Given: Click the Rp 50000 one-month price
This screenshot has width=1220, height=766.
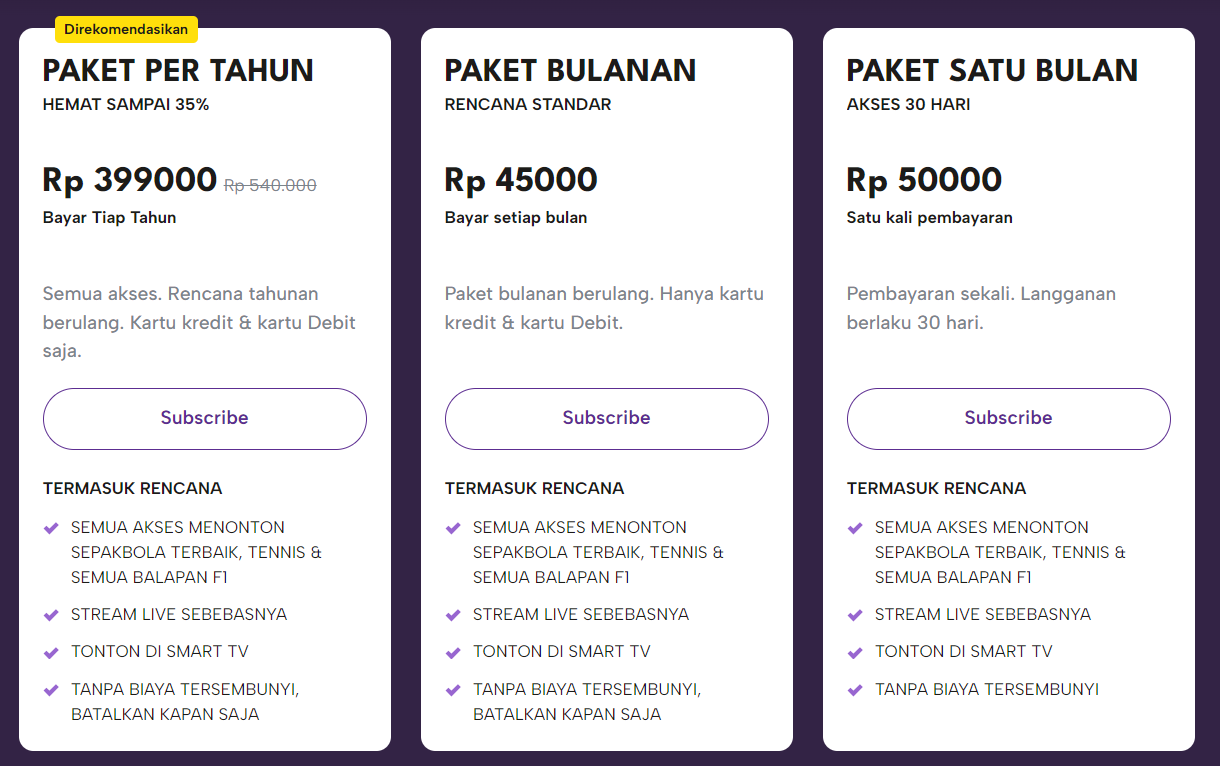Looking at the screenshot, I should 924,180.
